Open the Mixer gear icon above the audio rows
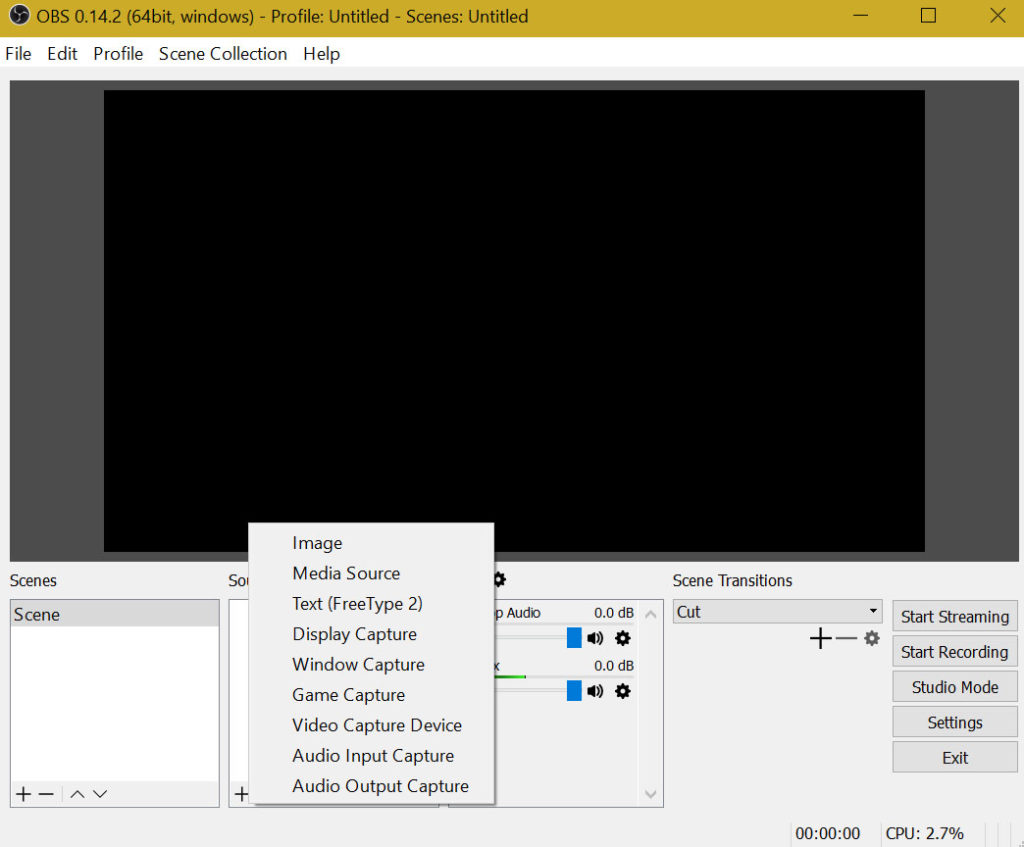This screenshot has height=847, width=1024. [x=500, y=579]
